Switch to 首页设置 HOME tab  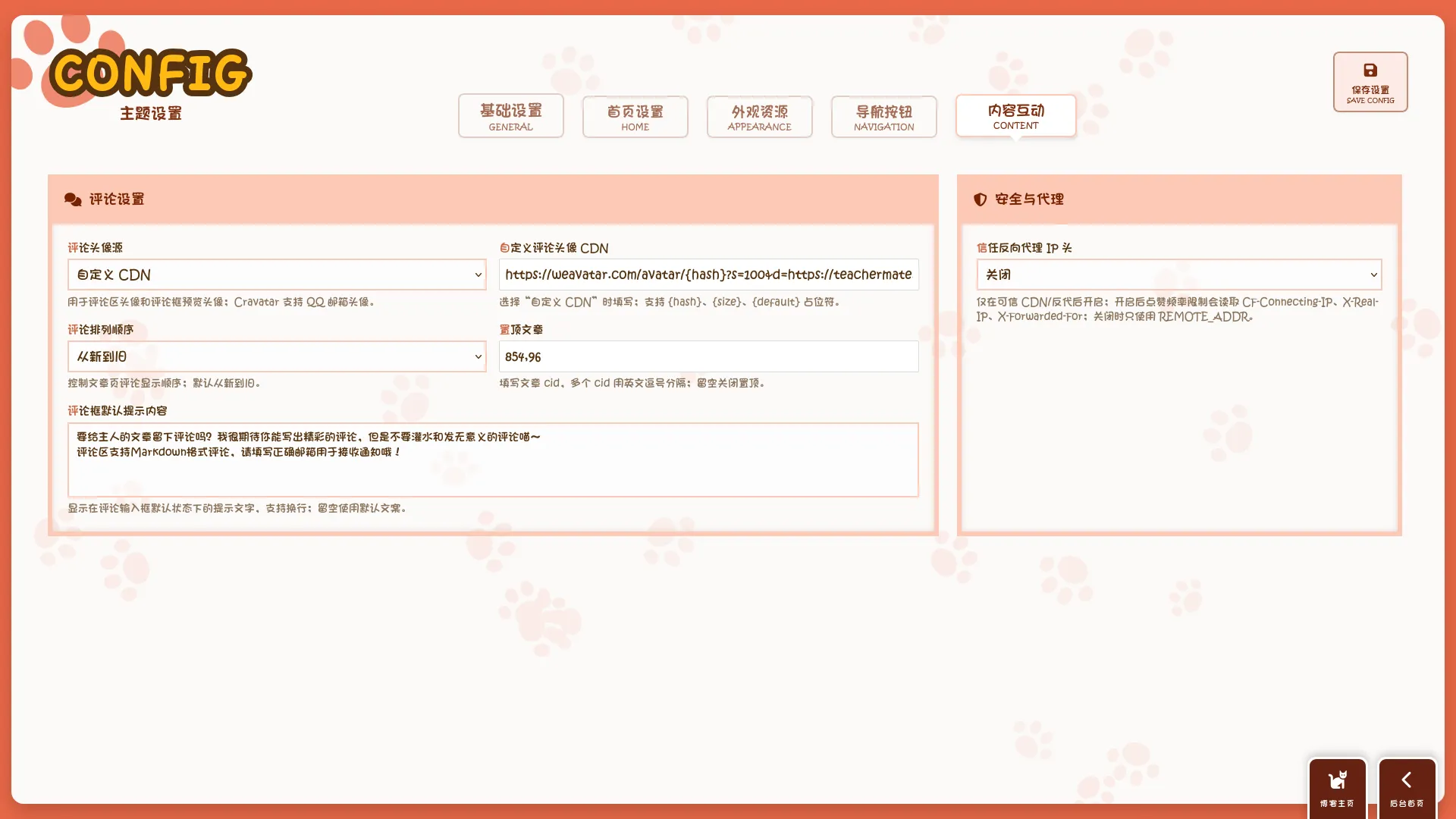pyautogui.click(x=635, y=117)
